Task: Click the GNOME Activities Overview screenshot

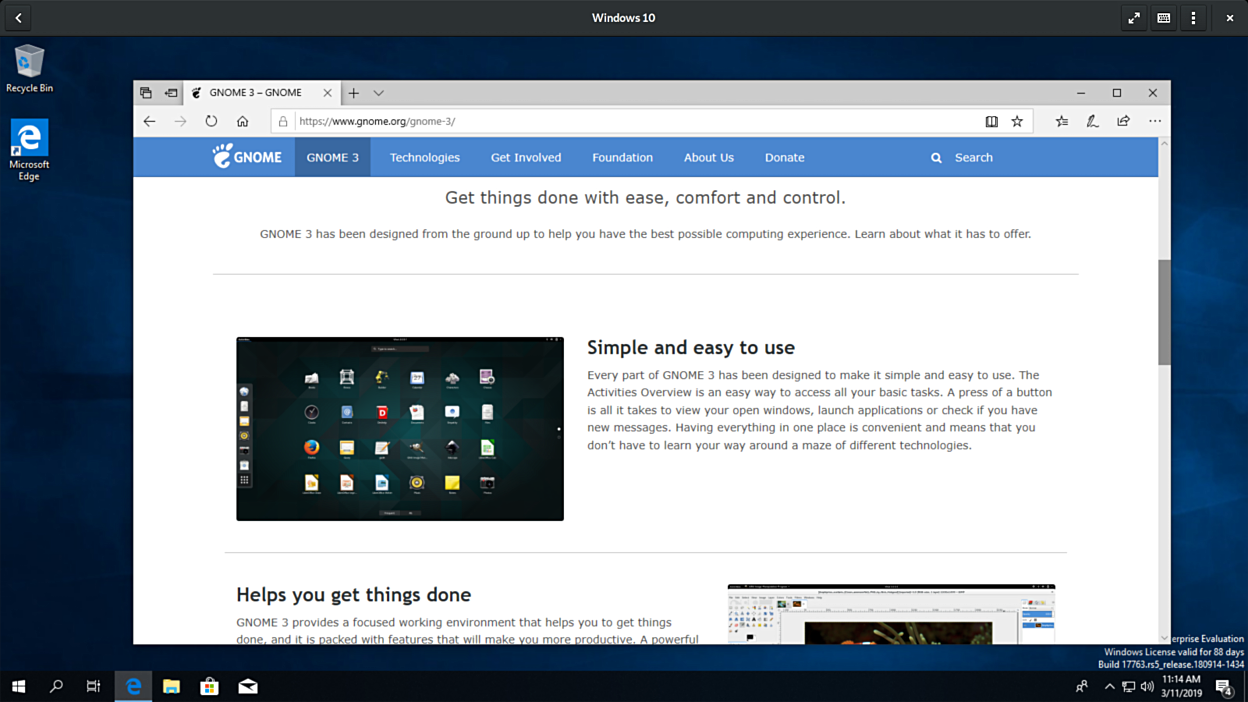Action: (400, 429)
